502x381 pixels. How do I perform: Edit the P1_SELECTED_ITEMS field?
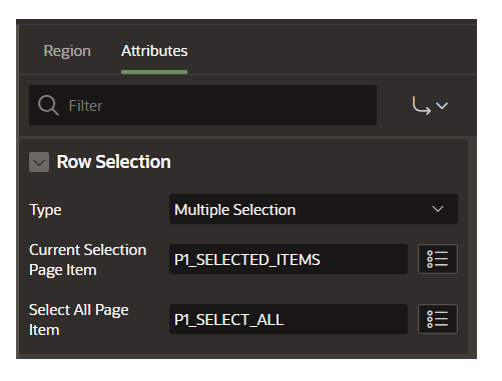point(288,259)
